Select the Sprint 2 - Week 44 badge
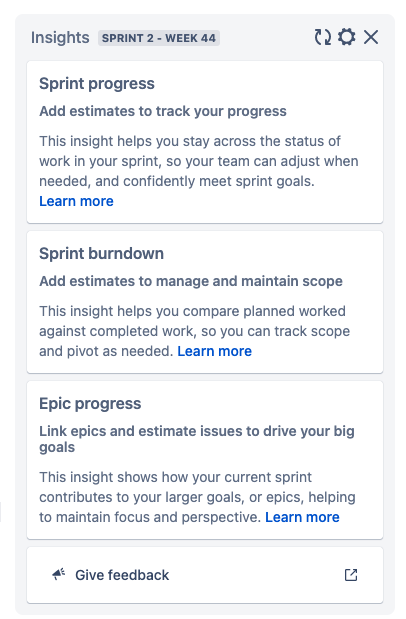 click(159, 38)
